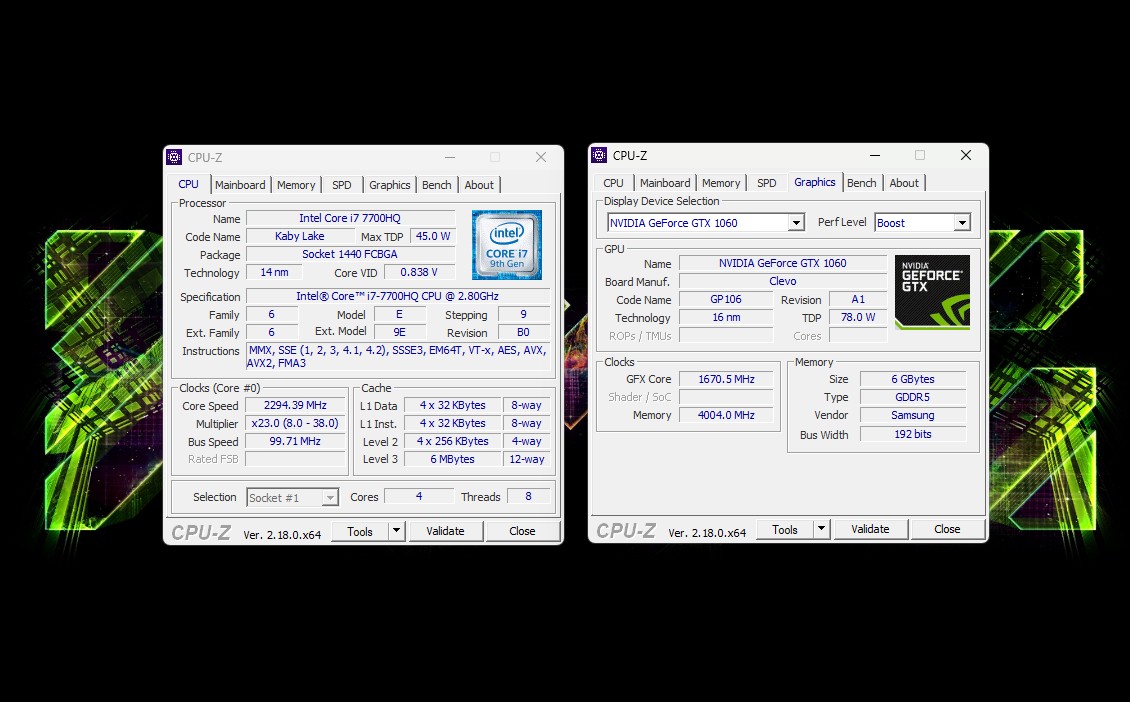The width and height of the screenshot is (1130, 702).
Task: Click the GPU Name field NVIDIA GeForce GTX 1060
Action: [783, 263]
